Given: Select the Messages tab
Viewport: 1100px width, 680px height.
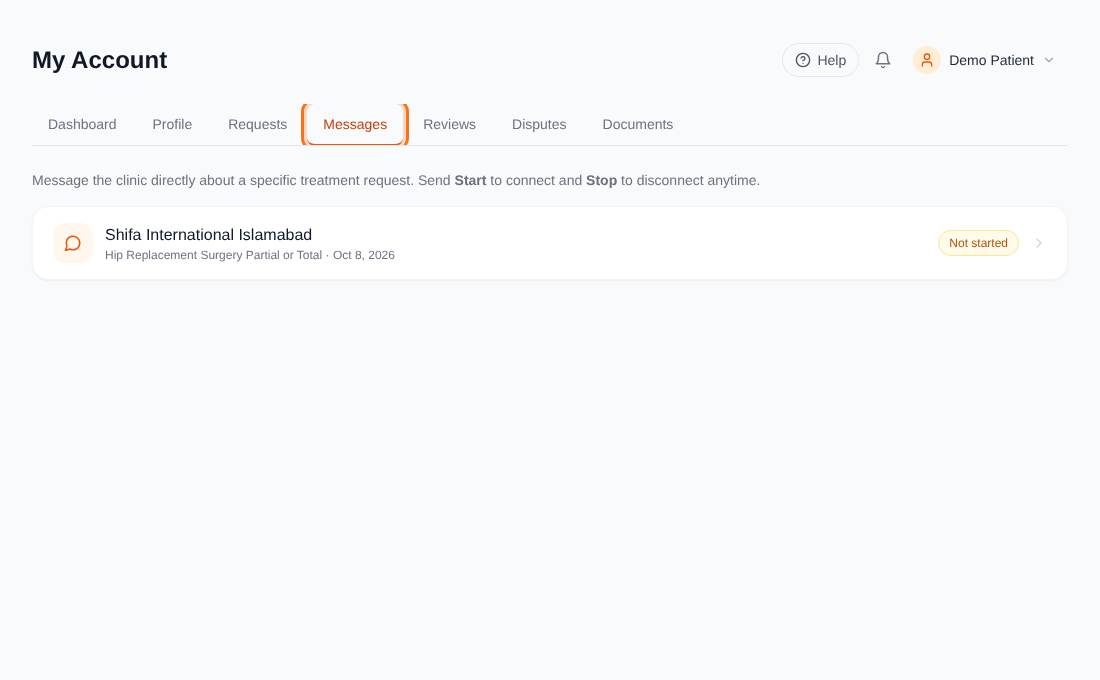Looking at the screenshot, I should tap(355, 124).
